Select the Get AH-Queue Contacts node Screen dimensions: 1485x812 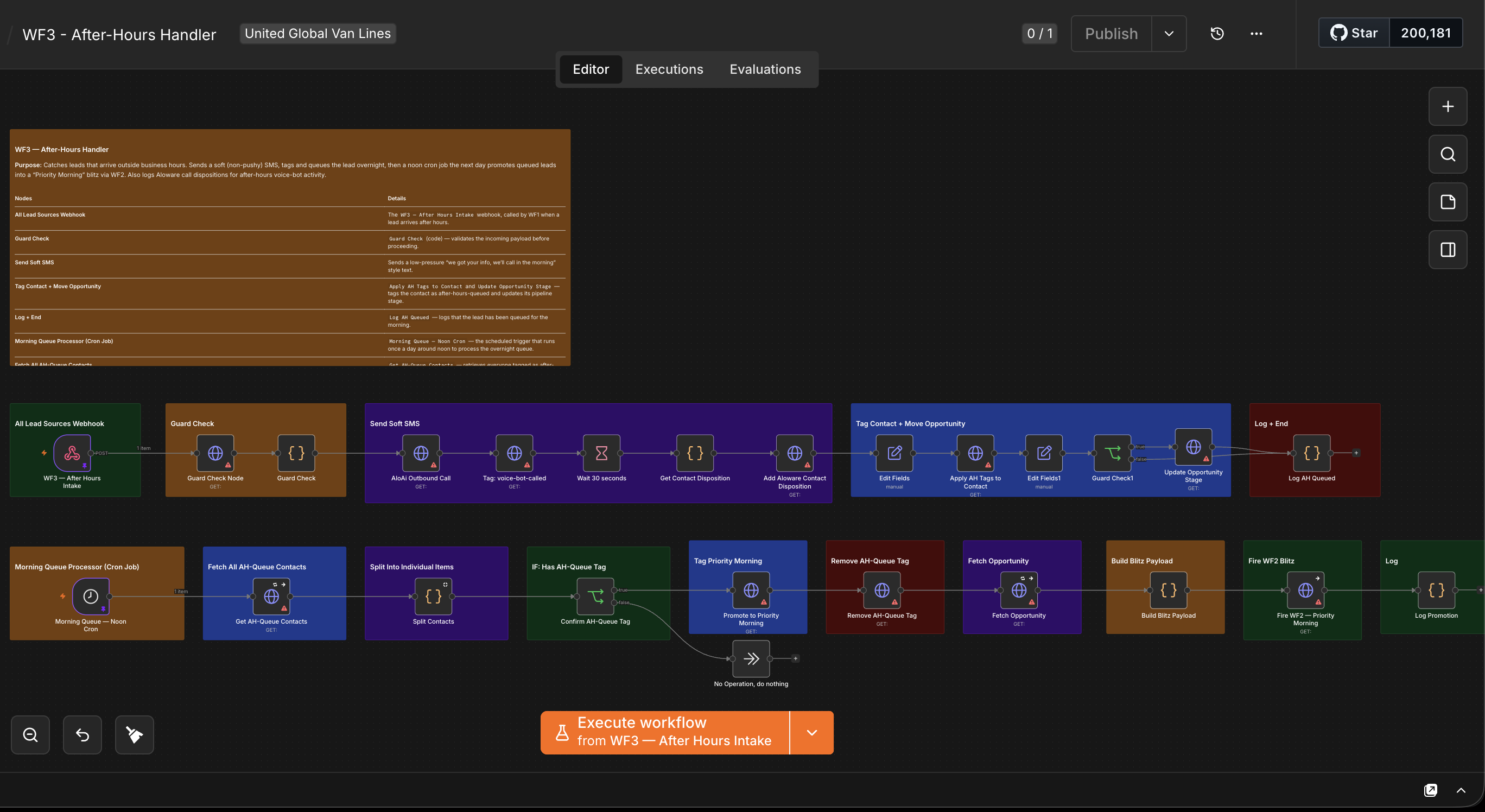click(x=271, y=597)
